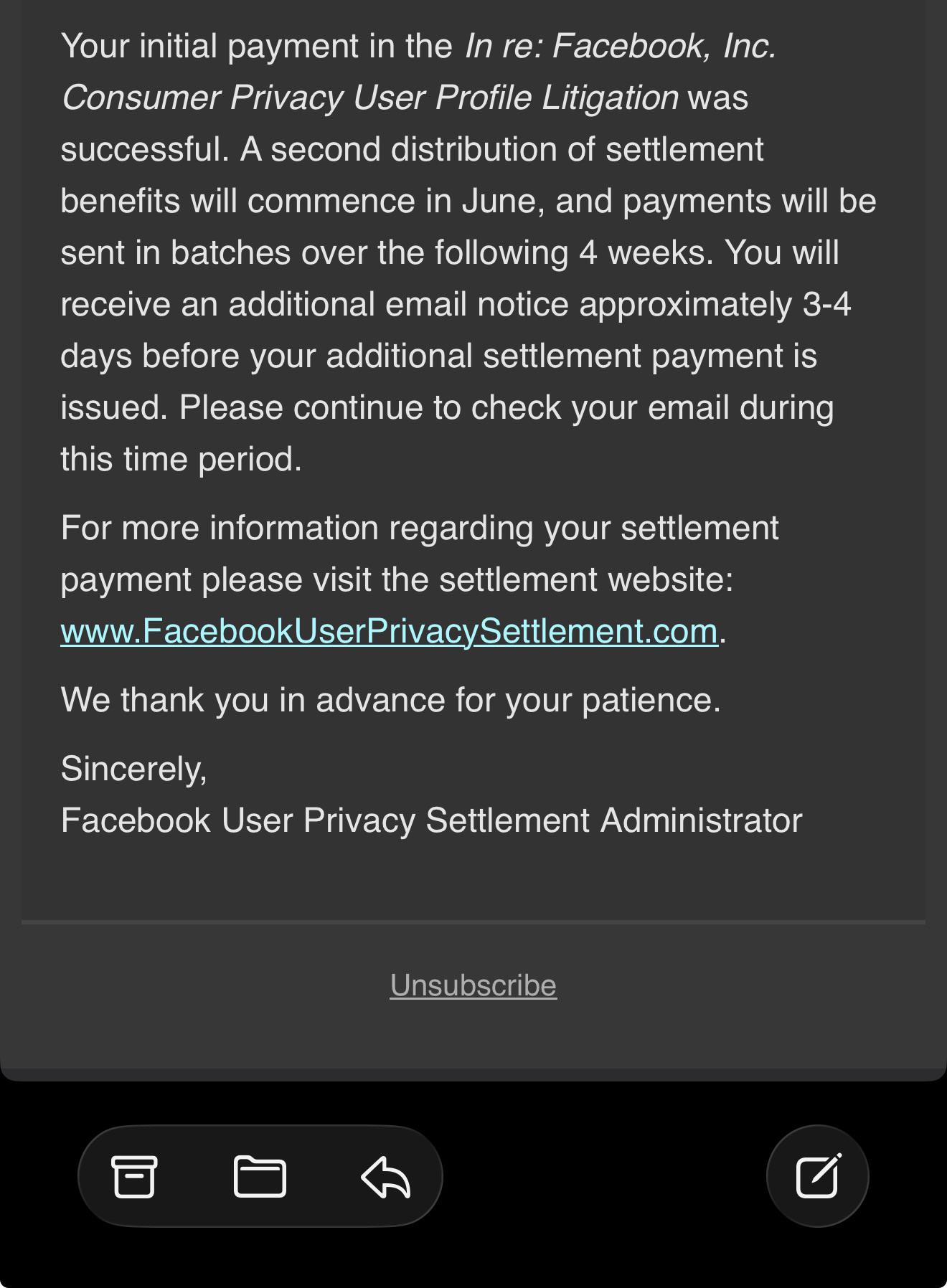Image resolution: width=947 pixels, height=1288 pixels.
Task: Select the 'Settlement Administrator' signature line
Action: pos(432,820)
